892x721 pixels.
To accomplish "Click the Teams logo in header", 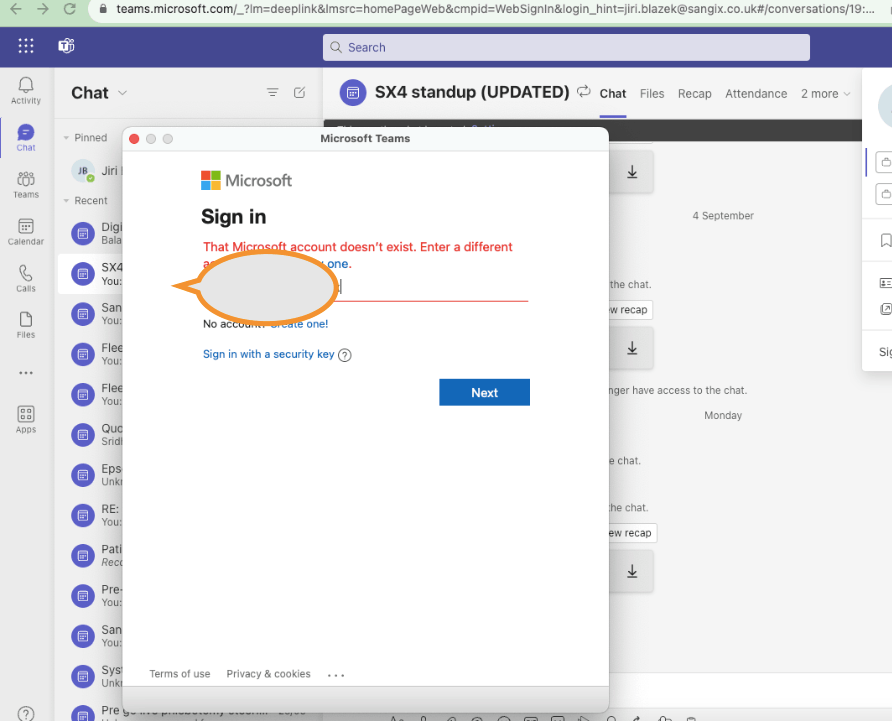I will (x=66, y=46).
